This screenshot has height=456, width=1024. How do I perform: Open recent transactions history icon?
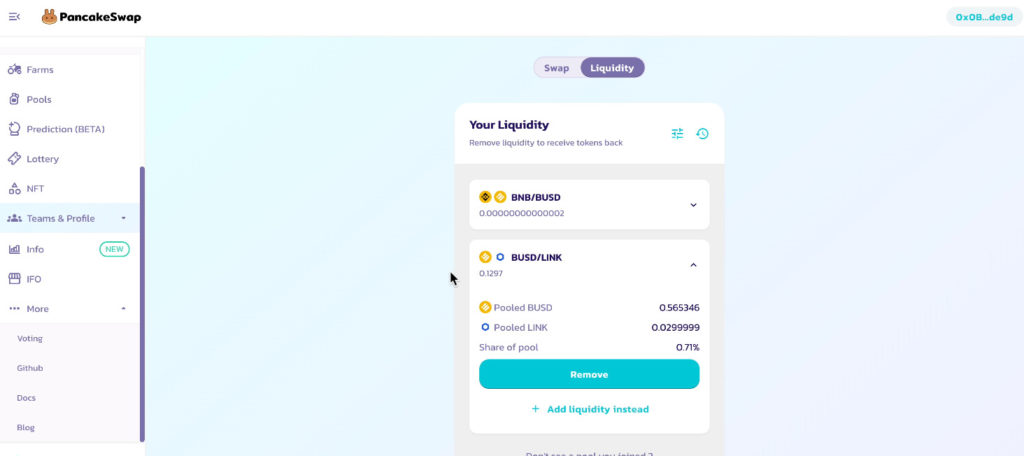point(702,133)
